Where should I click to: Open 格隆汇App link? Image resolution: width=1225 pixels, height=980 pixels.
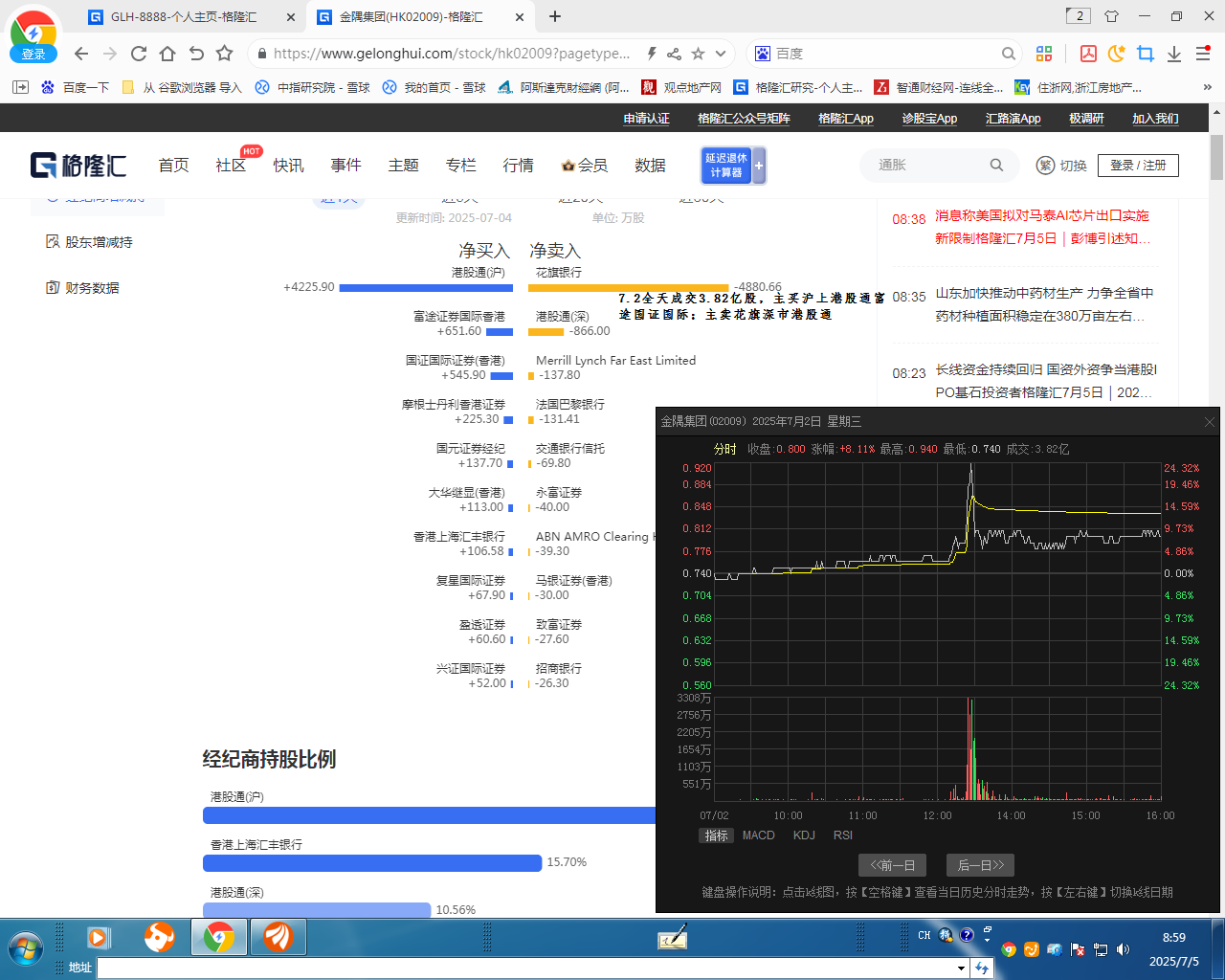coord(846,119)
